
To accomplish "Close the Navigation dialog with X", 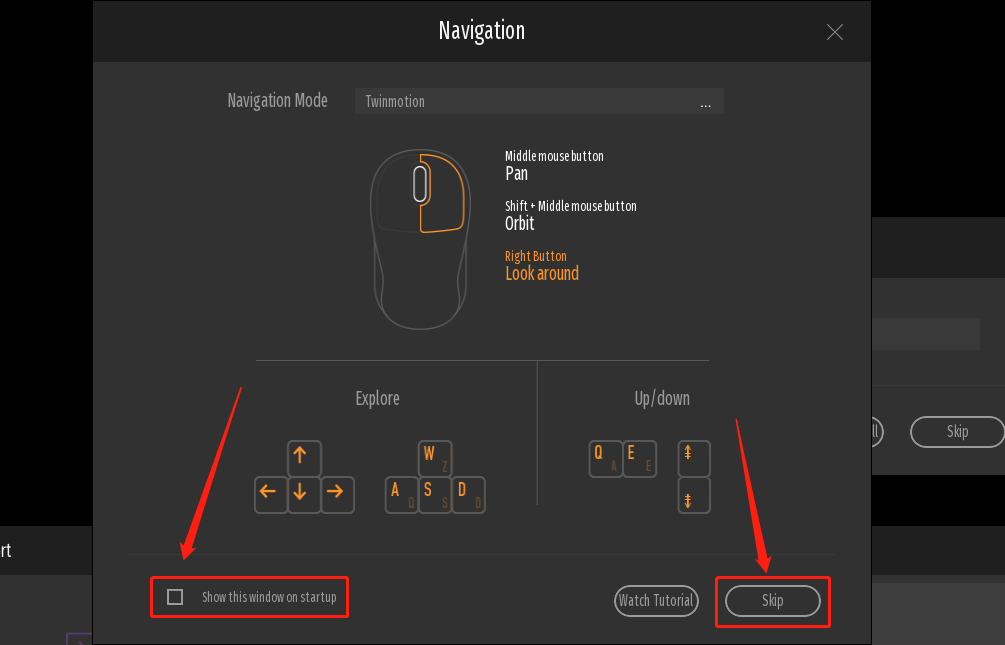I will [x=835, y=32].
